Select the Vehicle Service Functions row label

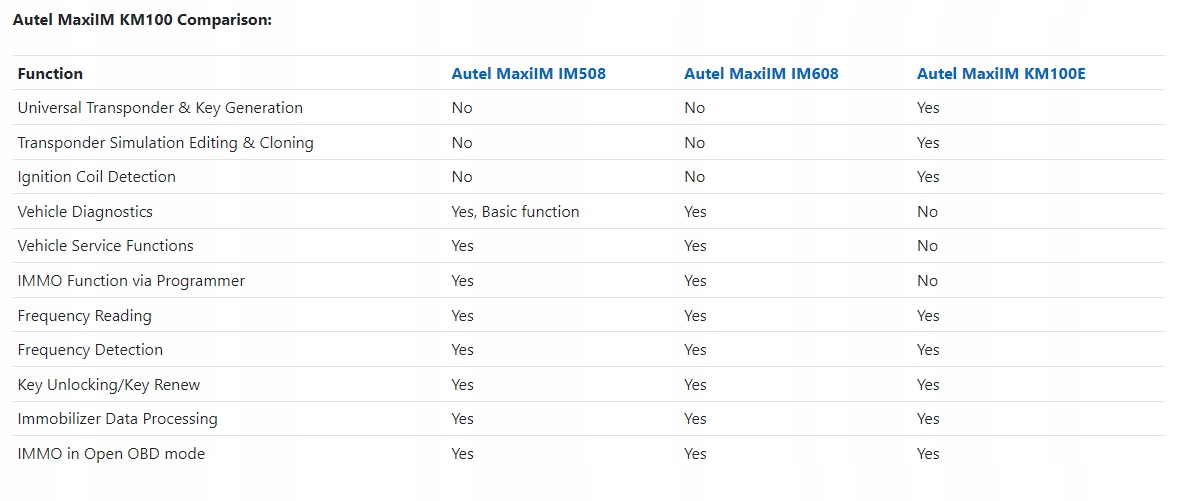(105, 246)
